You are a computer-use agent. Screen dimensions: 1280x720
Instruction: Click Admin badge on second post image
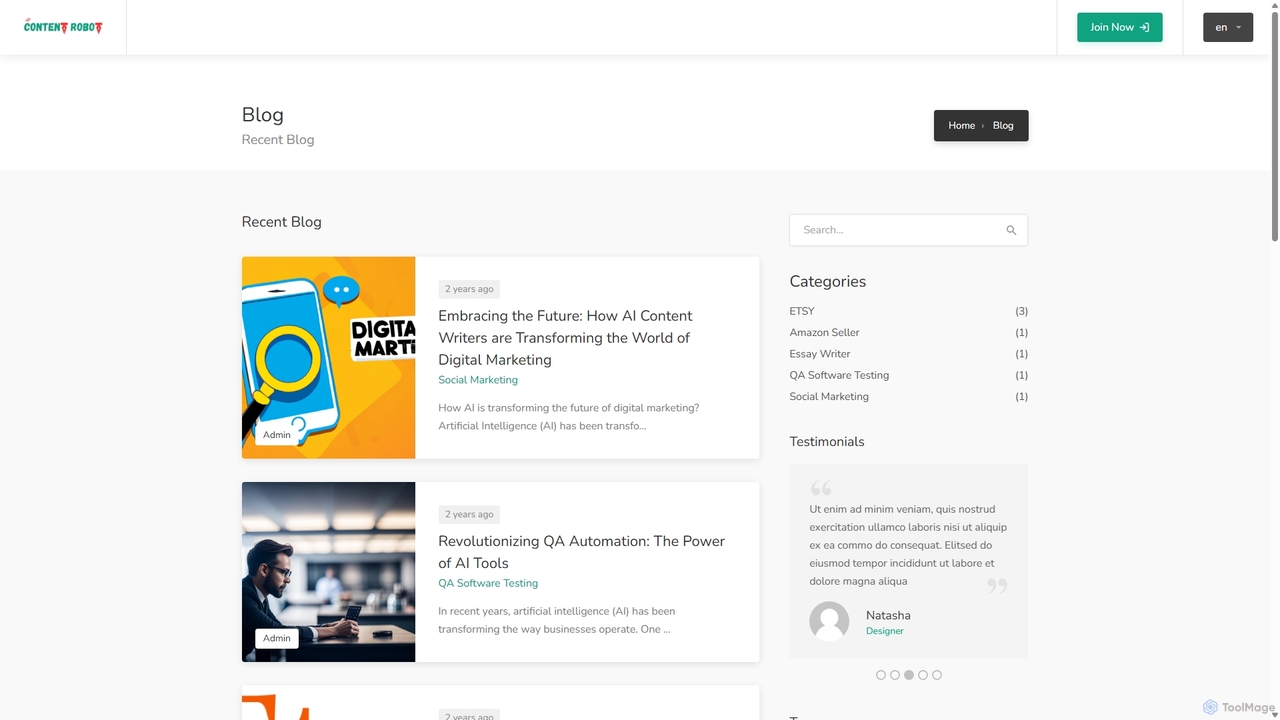pos(277,638)
